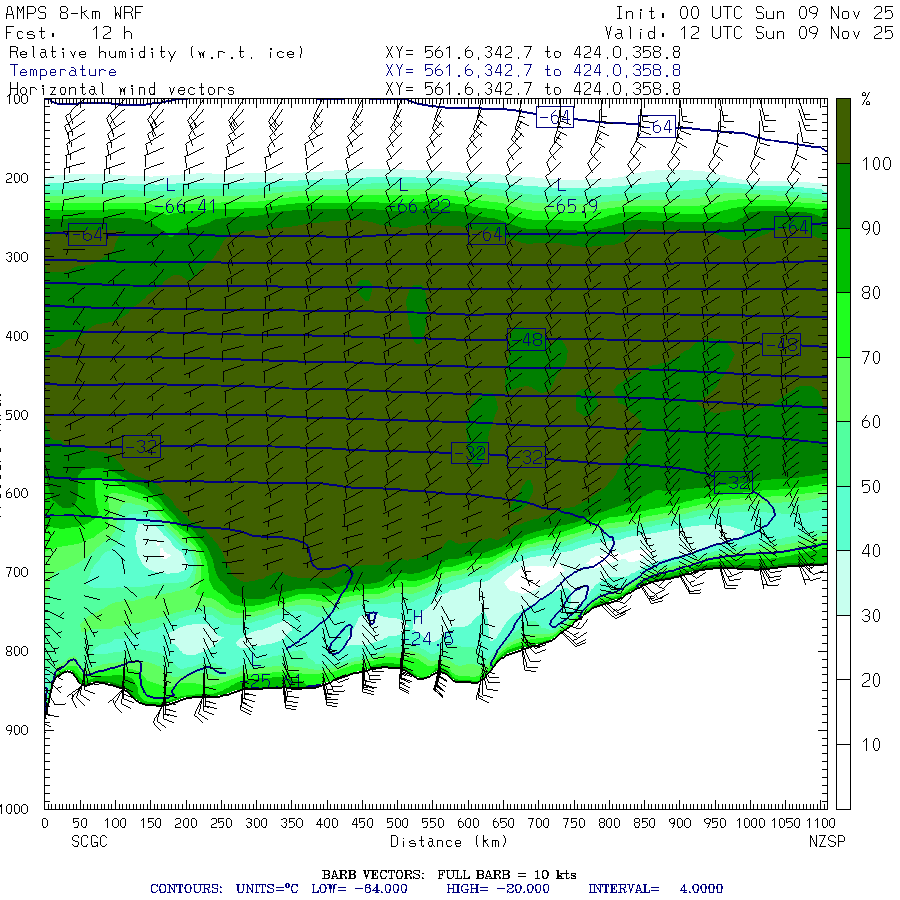Click the blue 'Temperature' field label

(x=63, y=71)
